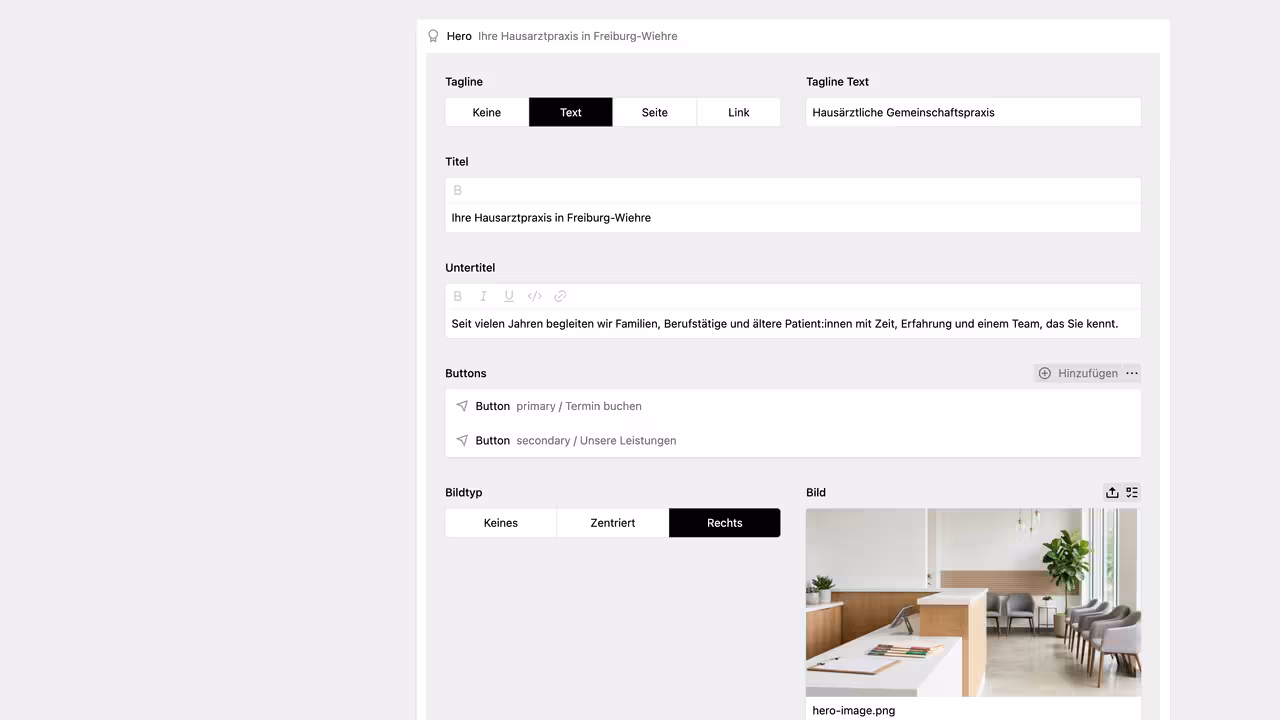Select Text tagline option
Viewport: 1280px width, 720px height.
coord(571,112)
